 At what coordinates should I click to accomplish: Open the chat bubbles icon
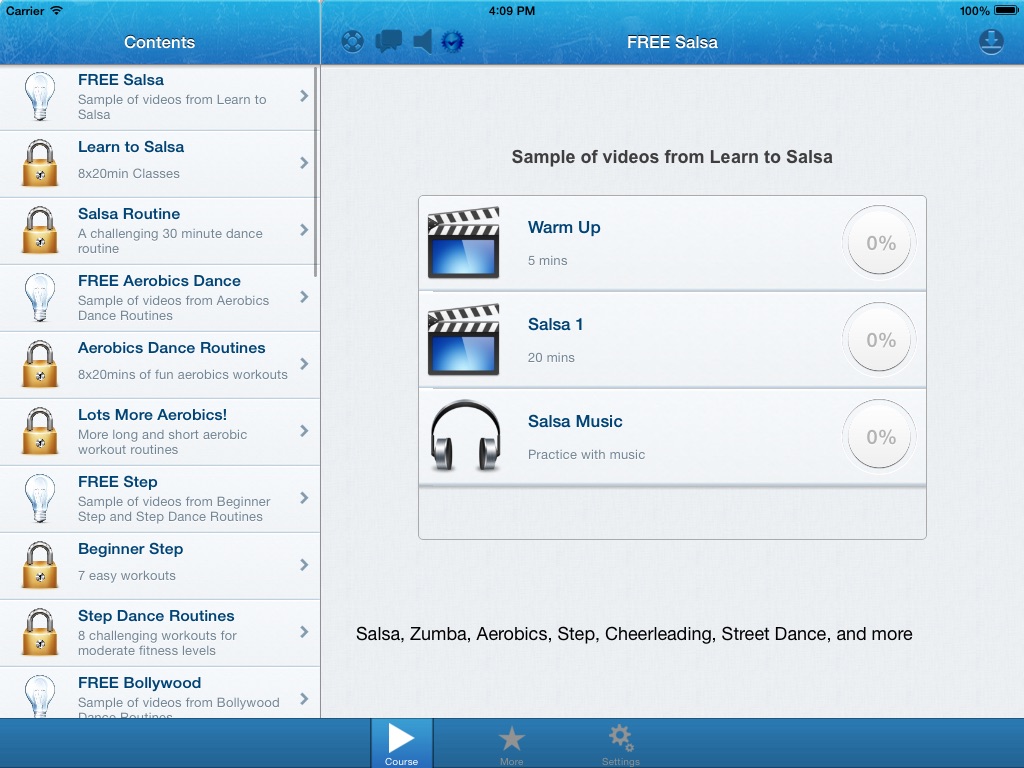click(388, 42)
